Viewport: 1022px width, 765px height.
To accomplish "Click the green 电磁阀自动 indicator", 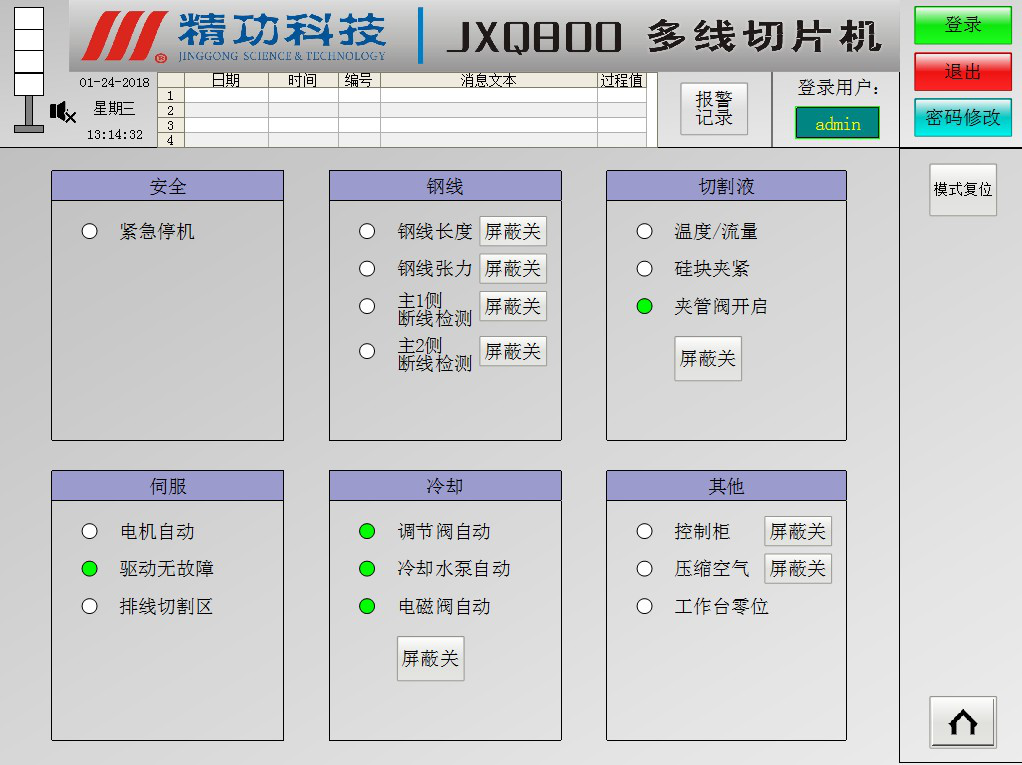I will tap(367, 607).
